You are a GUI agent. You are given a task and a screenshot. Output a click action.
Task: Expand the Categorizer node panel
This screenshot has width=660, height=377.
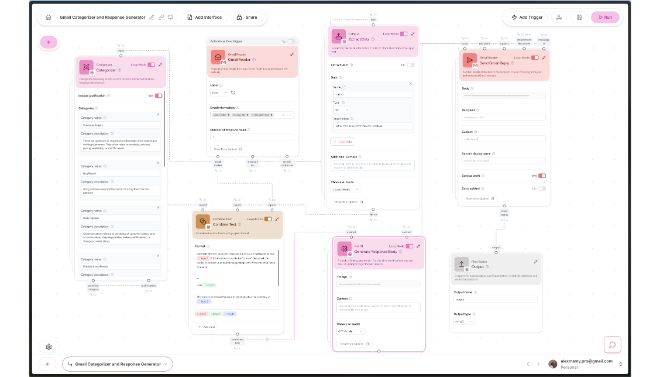160,64
